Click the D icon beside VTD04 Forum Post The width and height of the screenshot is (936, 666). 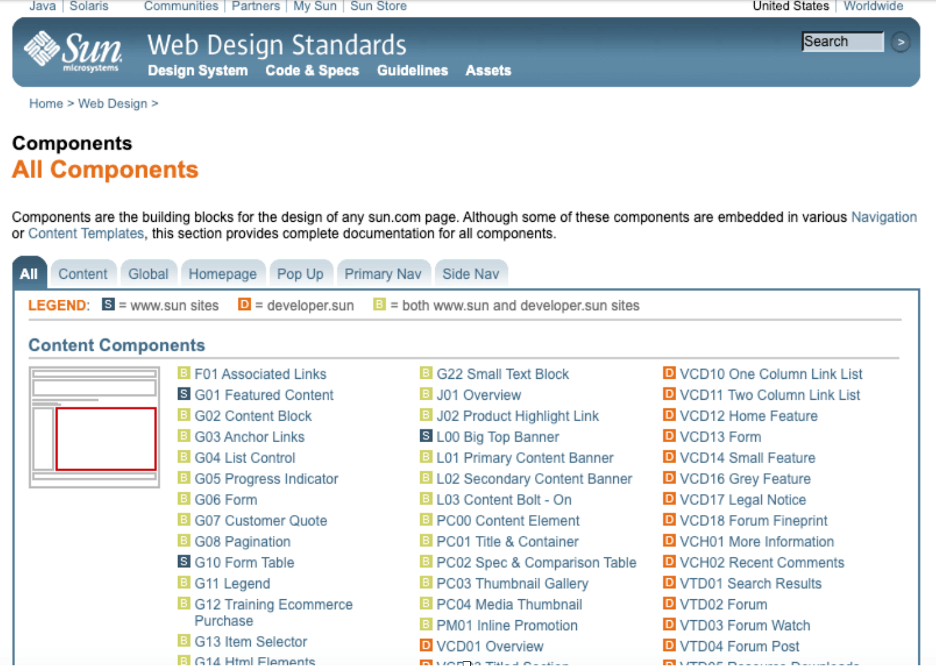click(669, 645)
